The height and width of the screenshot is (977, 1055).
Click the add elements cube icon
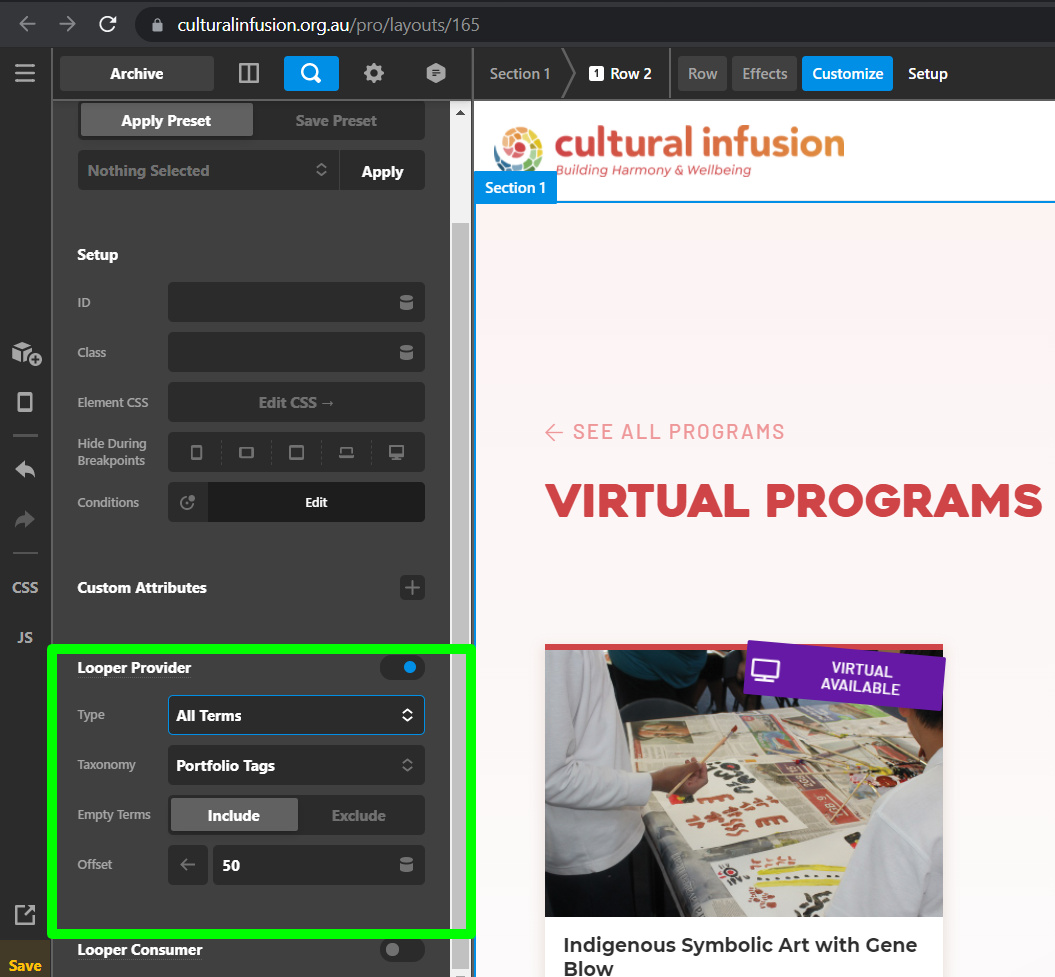tap(26, 353)
